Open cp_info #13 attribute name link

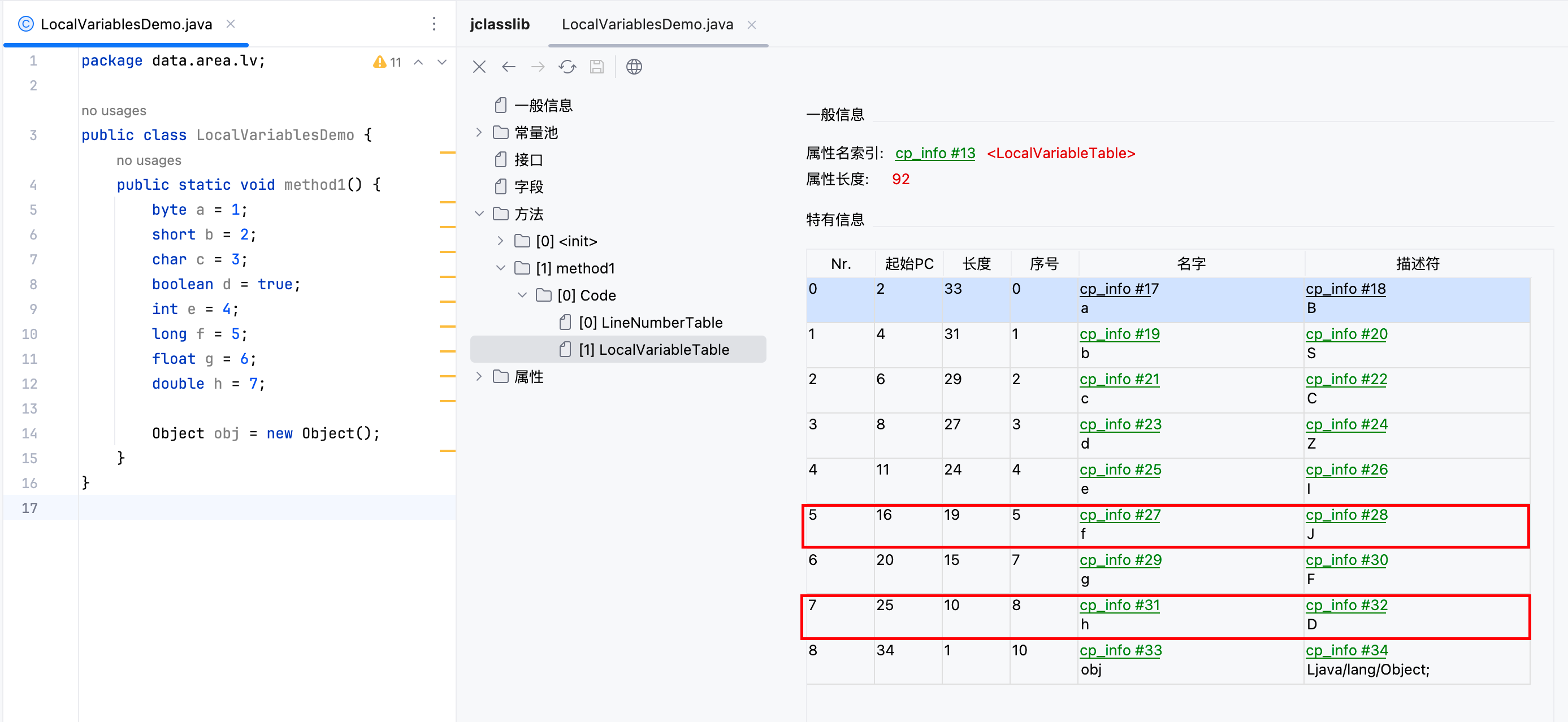coord(935,153)
